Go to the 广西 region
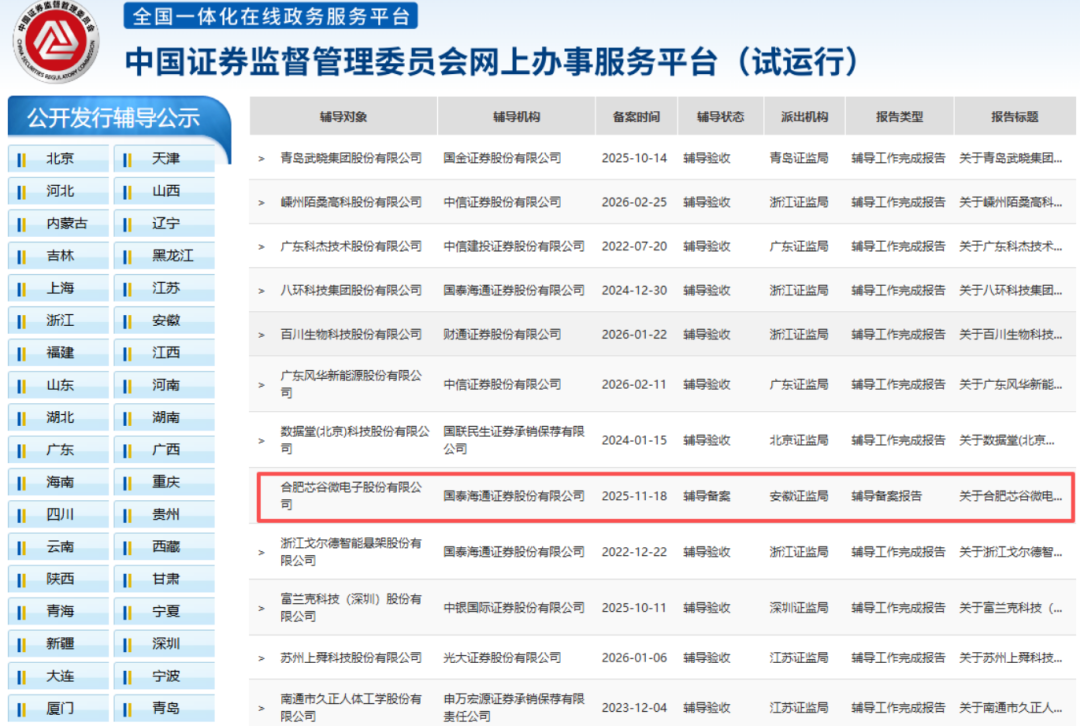The image size is (1080, 726). (x=165, y=450)
